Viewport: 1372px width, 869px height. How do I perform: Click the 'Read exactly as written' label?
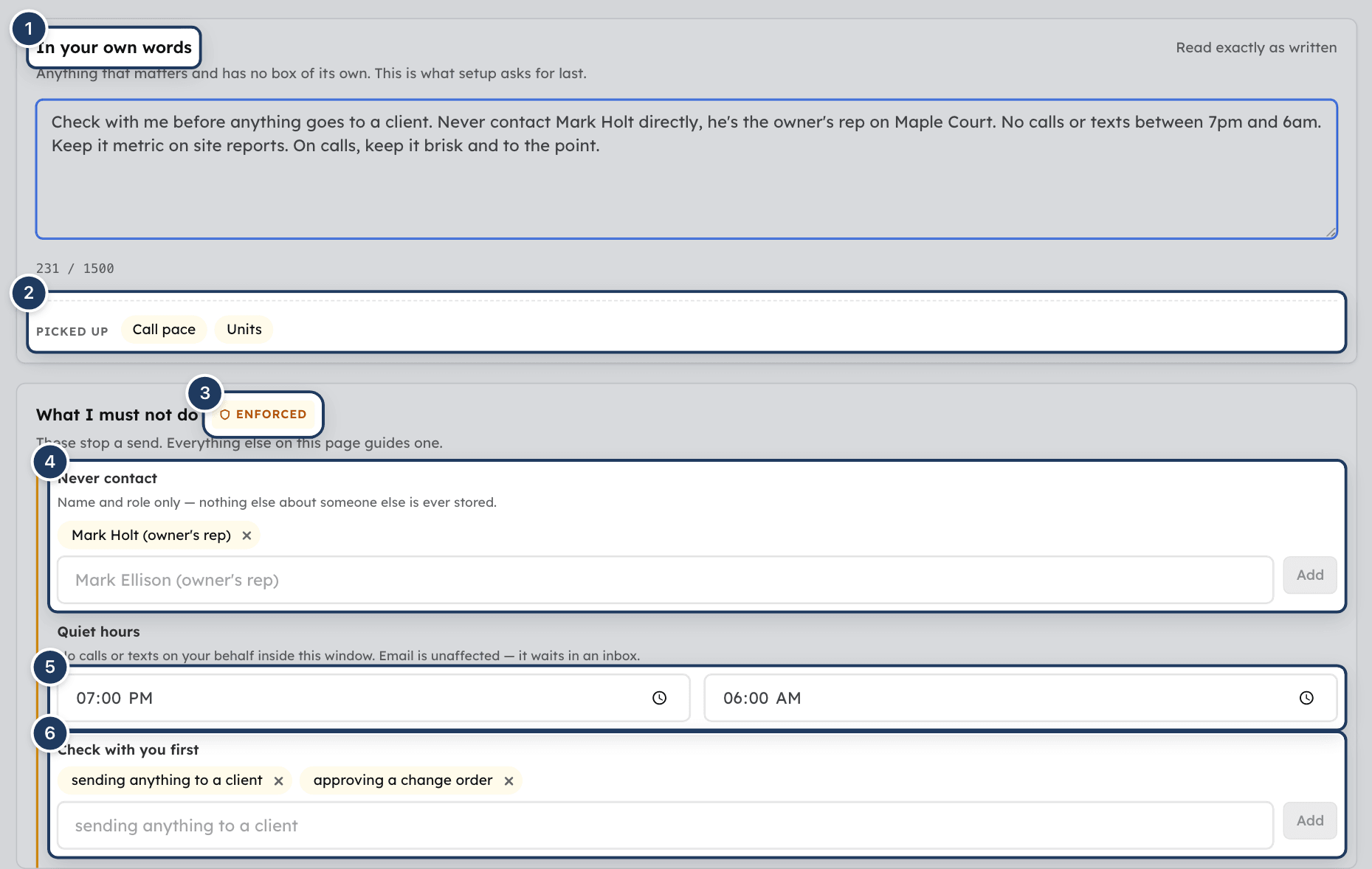(x=1256, y=47)
